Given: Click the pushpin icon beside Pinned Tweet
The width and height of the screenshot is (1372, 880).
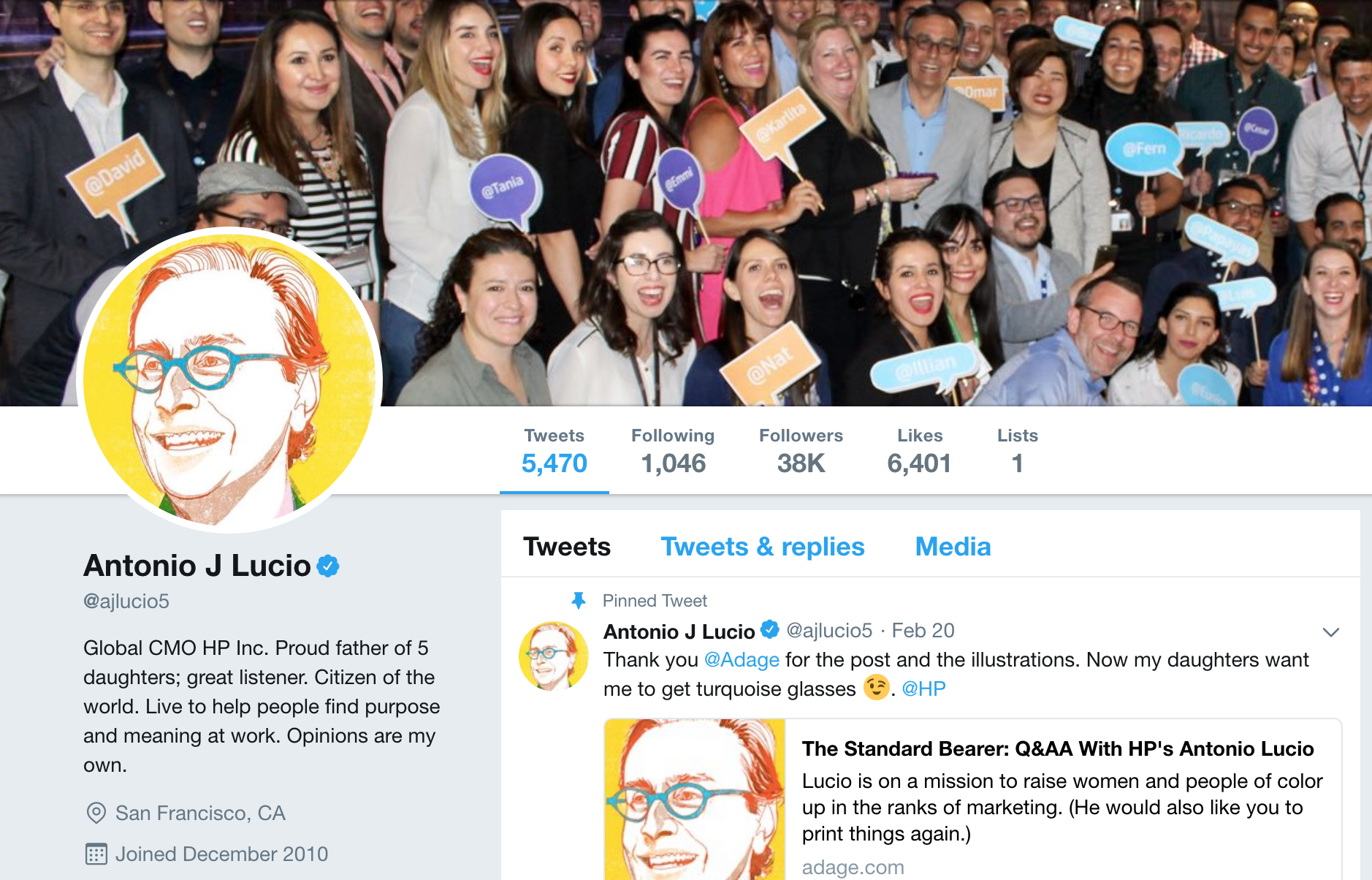Looking at the screenshot, I should (579, 601).
